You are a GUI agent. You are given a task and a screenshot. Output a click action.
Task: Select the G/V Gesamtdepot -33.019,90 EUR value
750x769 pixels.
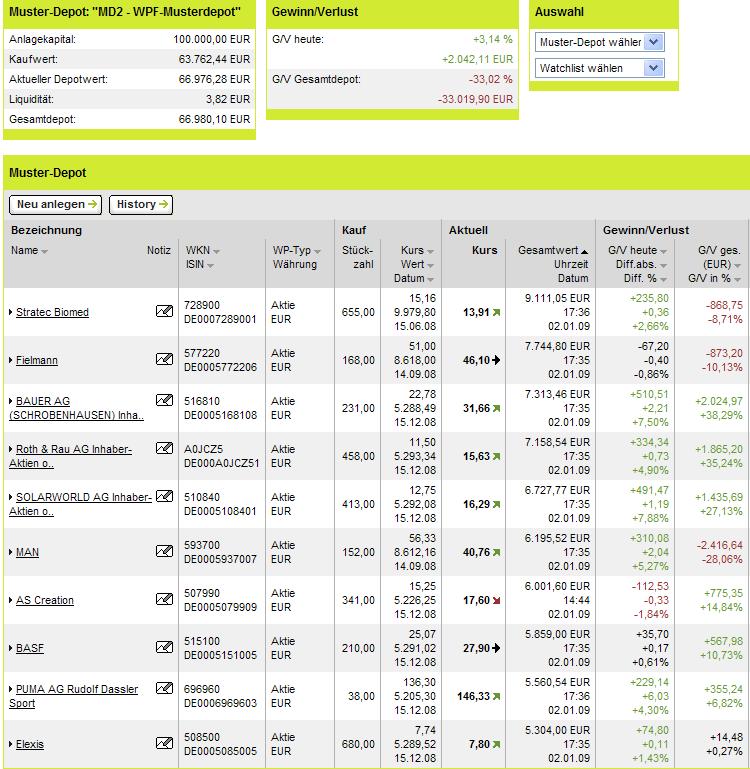click(475, 99)
